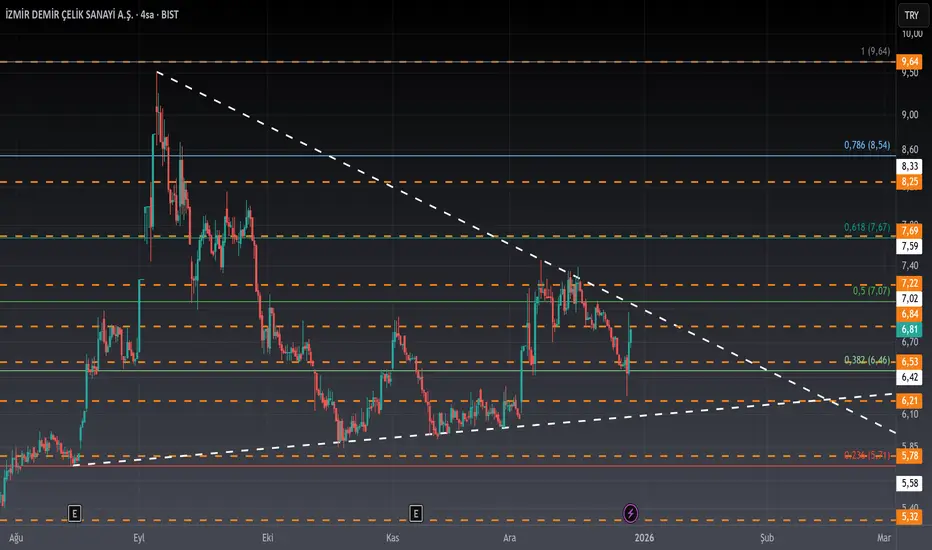The width and height of the screenshot is (932, 550).
Task: Click the Eyl date label on time axis
Action: coord(138,538)
